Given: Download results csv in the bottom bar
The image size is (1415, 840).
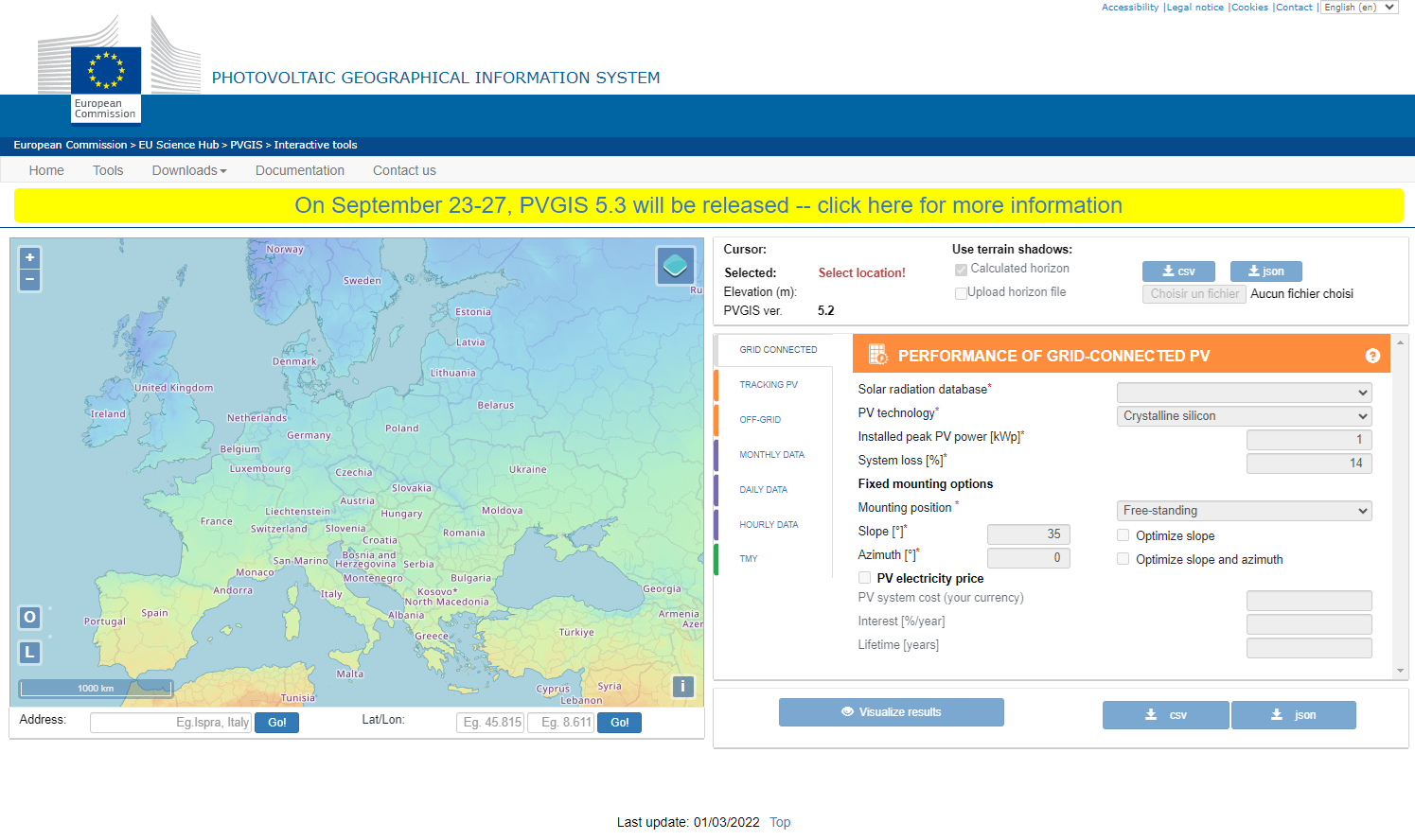Looking at the screenshot, I should (1166, 715).
